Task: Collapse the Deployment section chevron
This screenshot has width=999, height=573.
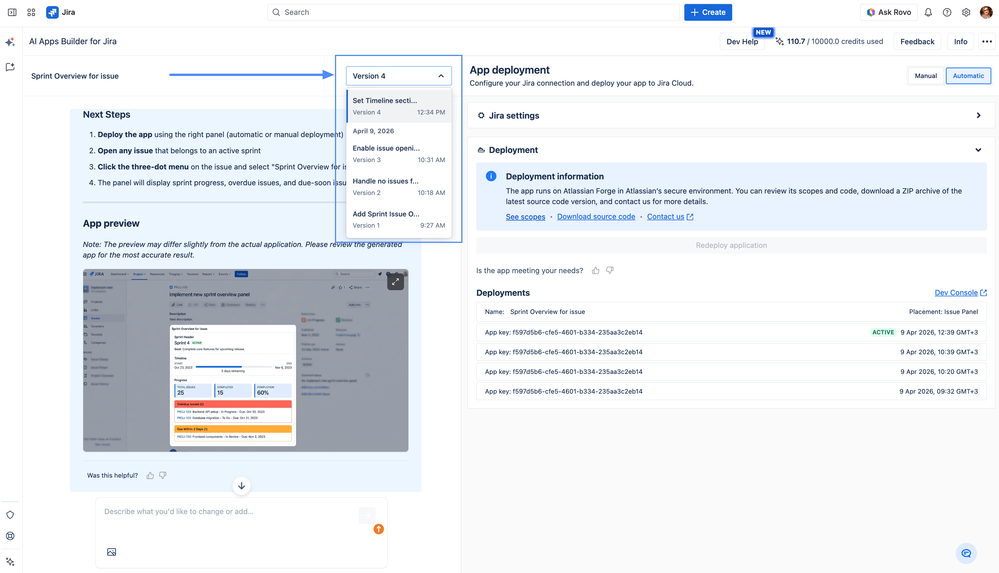Action: 978,150
